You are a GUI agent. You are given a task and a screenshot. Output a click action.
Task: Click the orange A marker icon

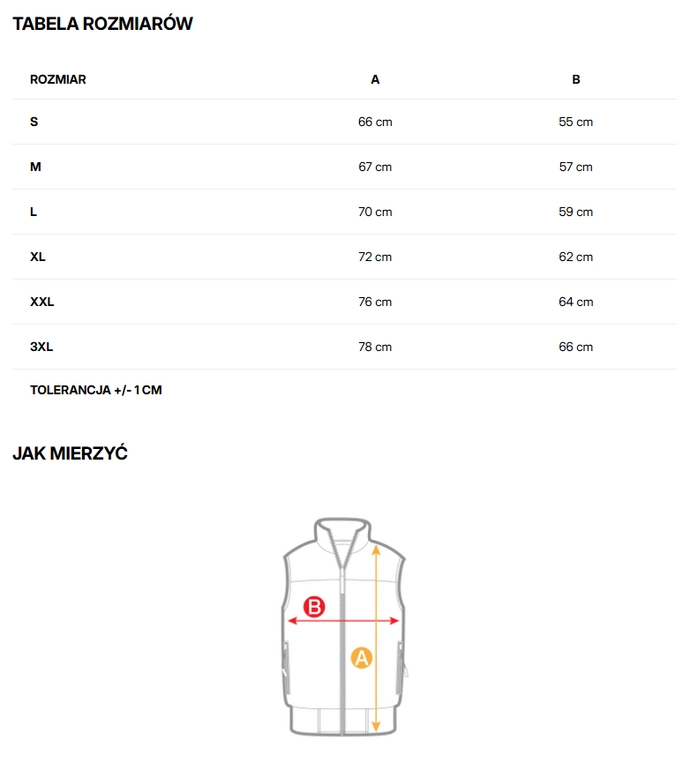361,658
